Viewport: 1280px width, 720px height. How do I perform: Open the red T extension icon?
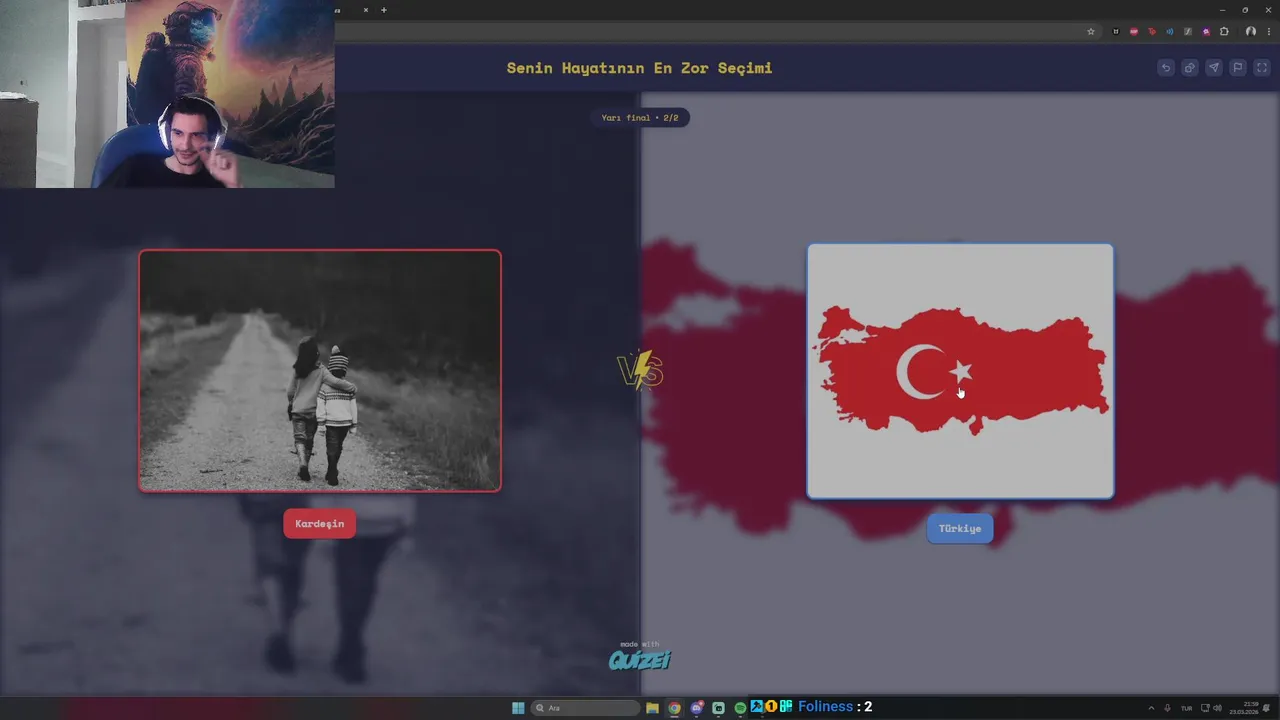(1152, 31)
